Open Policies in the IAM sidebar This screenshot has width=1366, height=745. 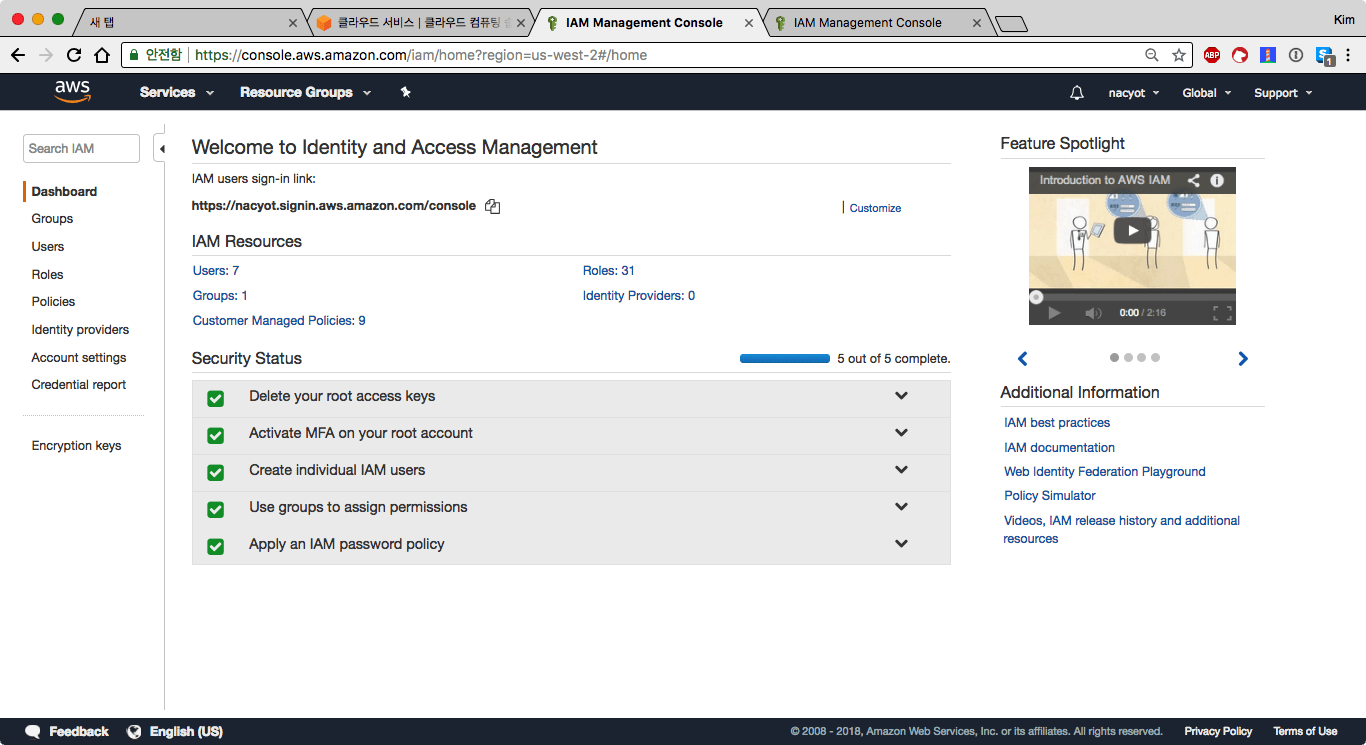tap(53, 301)
